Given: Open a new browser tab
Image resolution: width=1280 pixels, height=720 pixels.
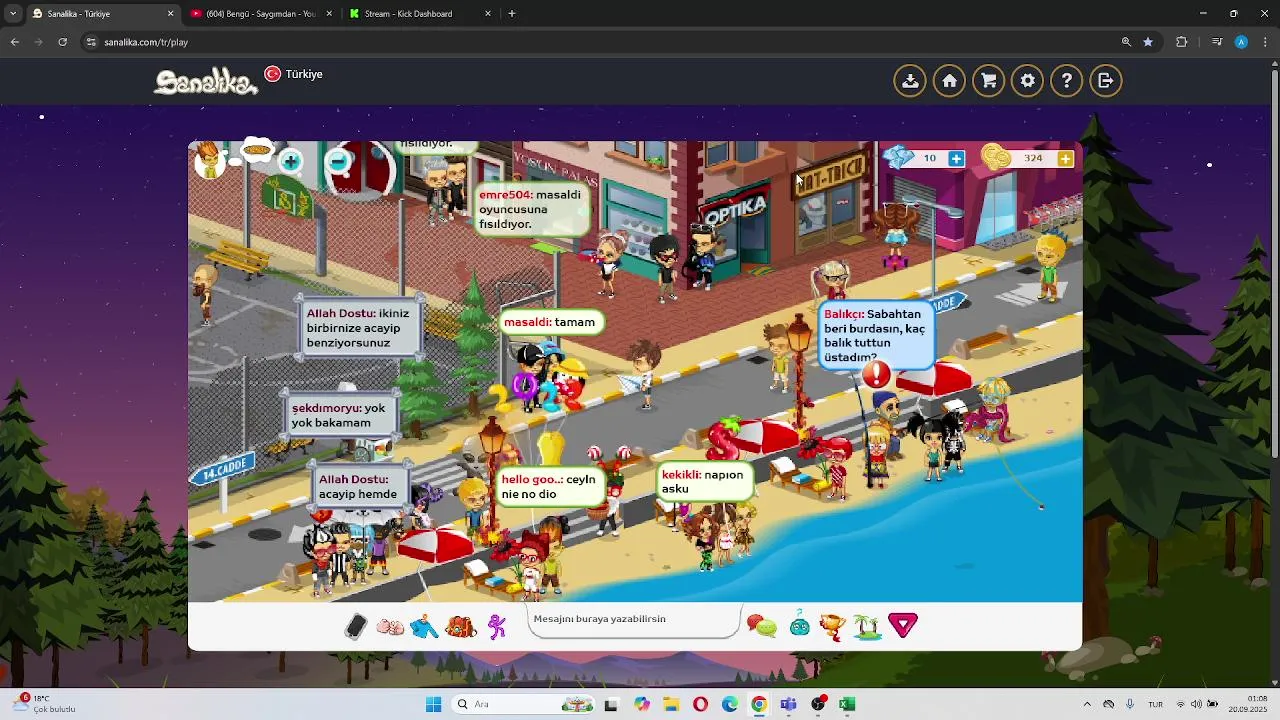Looking at the screenshot, I should [x=512, y=14].
